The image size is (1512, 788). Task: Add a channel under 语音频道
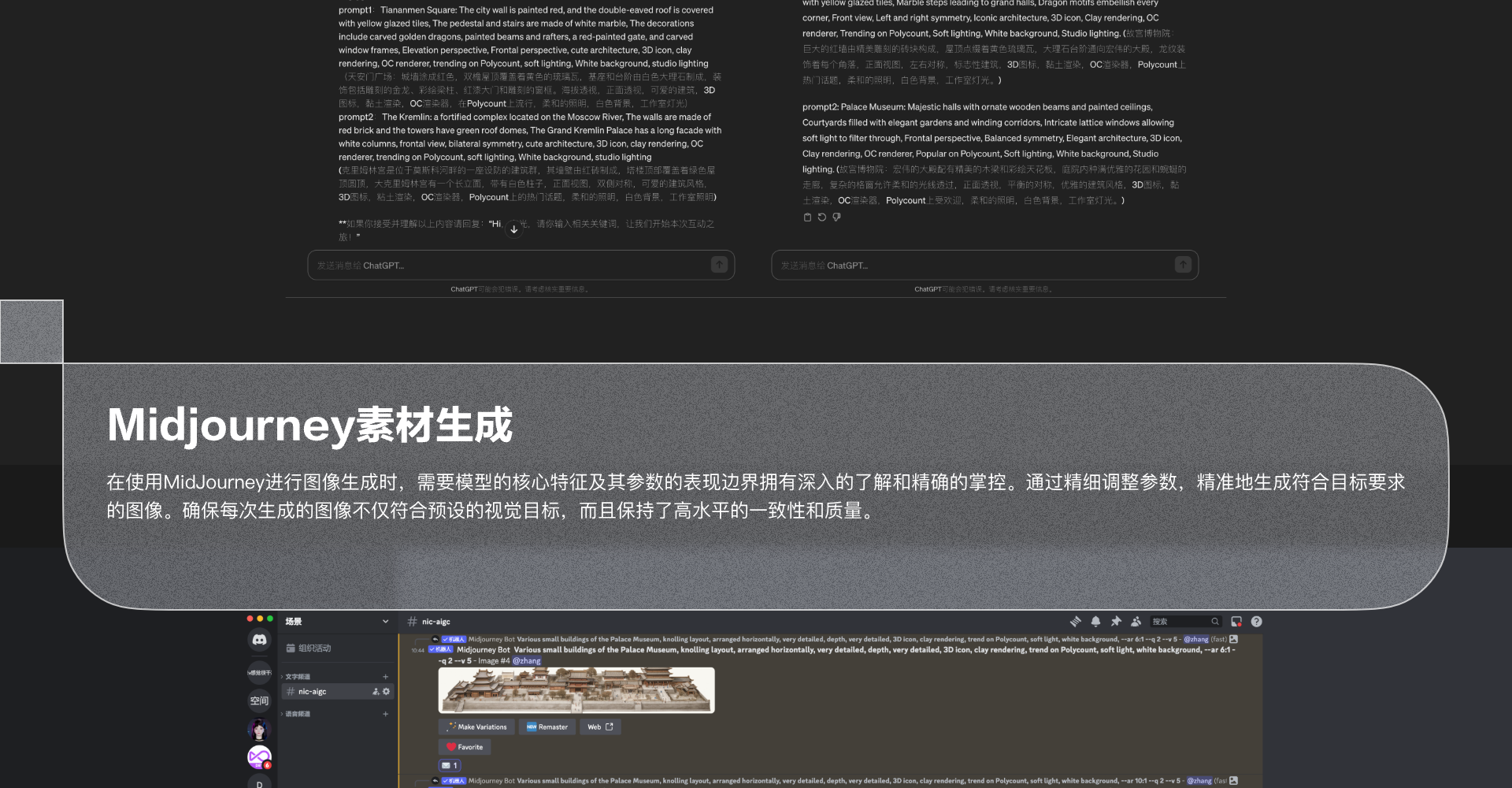point(385,714)
